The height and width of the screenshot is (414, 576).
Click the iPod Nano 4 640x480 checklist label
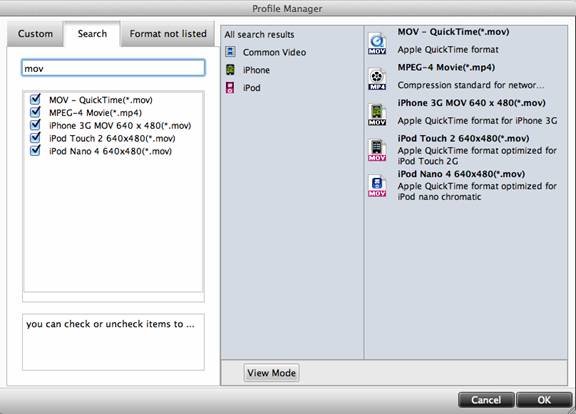point(110,151)
